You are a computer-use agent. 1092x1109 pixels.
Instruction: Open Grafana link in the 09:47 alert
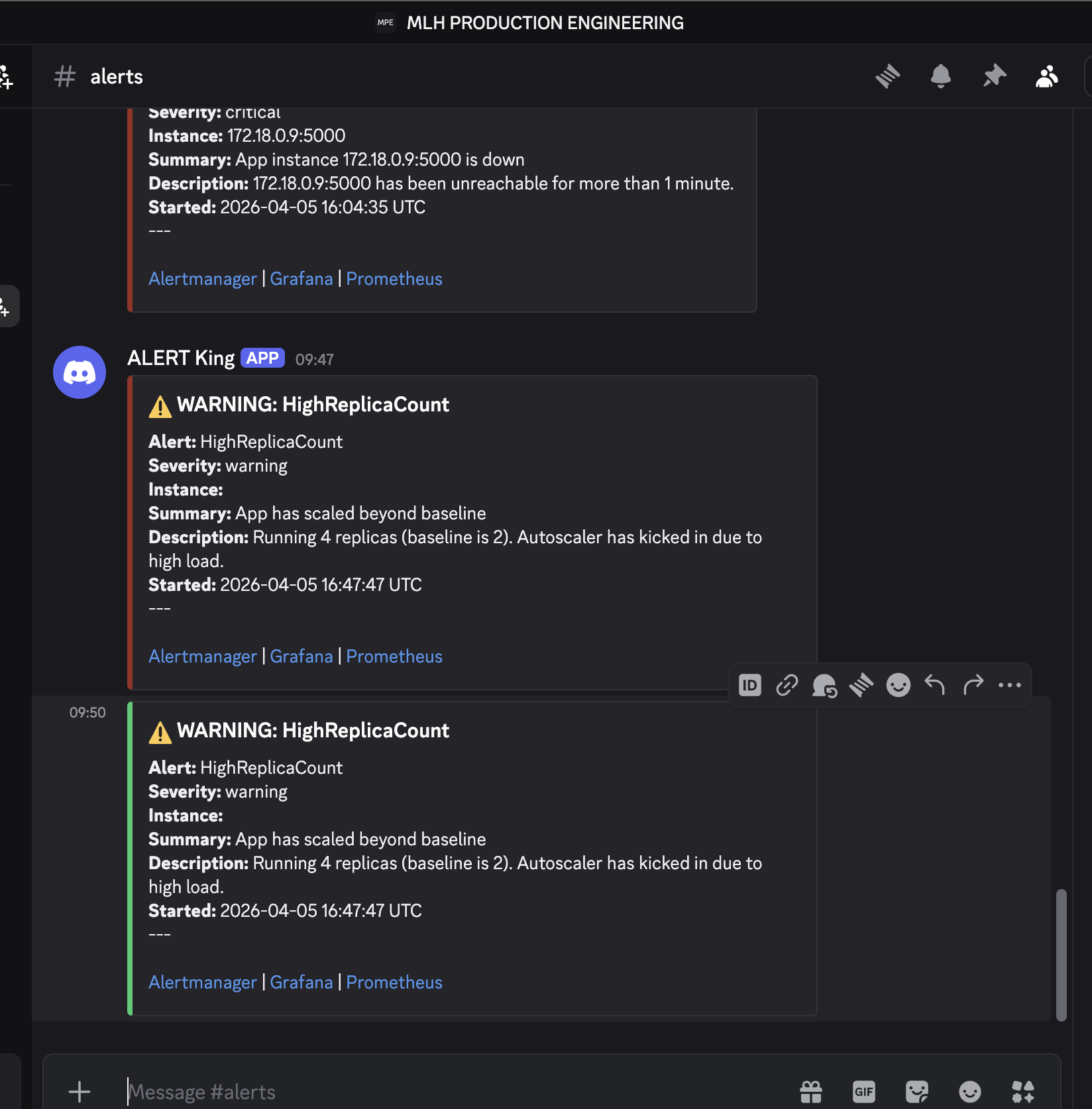coord(301,657)
